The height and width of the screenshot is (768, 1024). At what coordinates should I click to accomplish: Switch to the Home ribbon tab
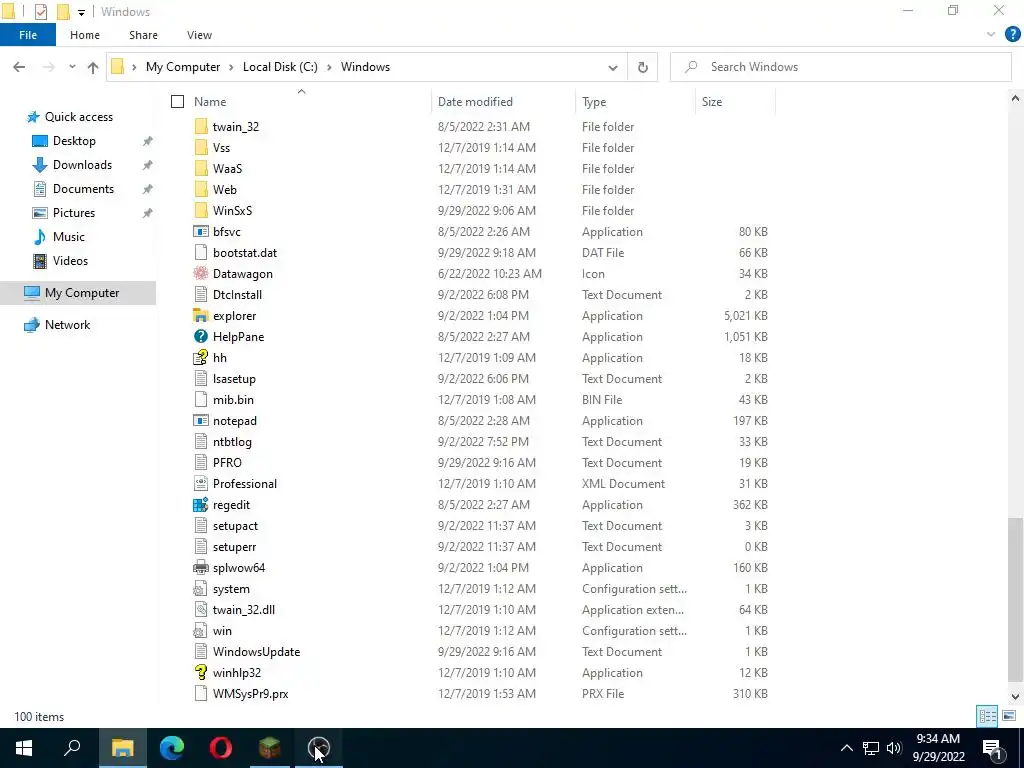tap(85, 35)
